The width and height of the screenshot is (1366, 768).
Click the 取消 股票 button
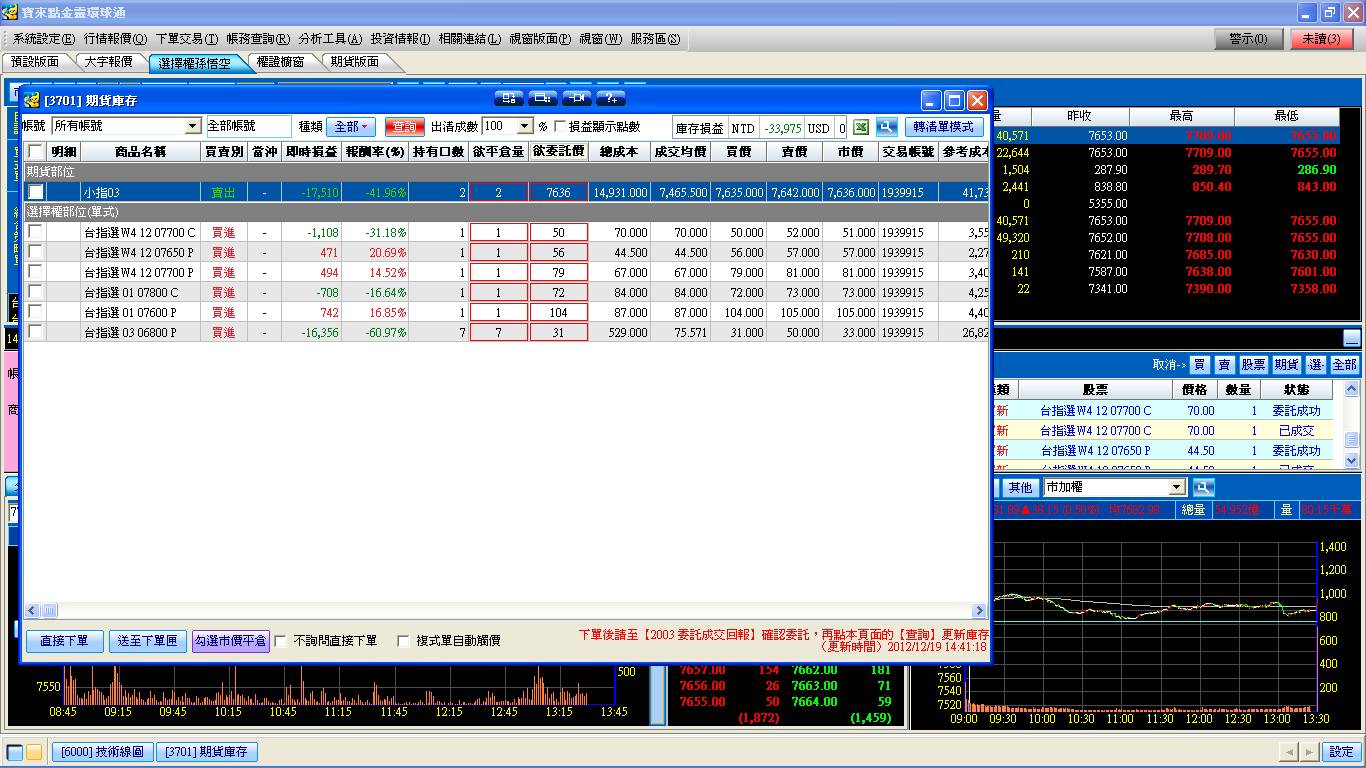(x=1253, y=365)
